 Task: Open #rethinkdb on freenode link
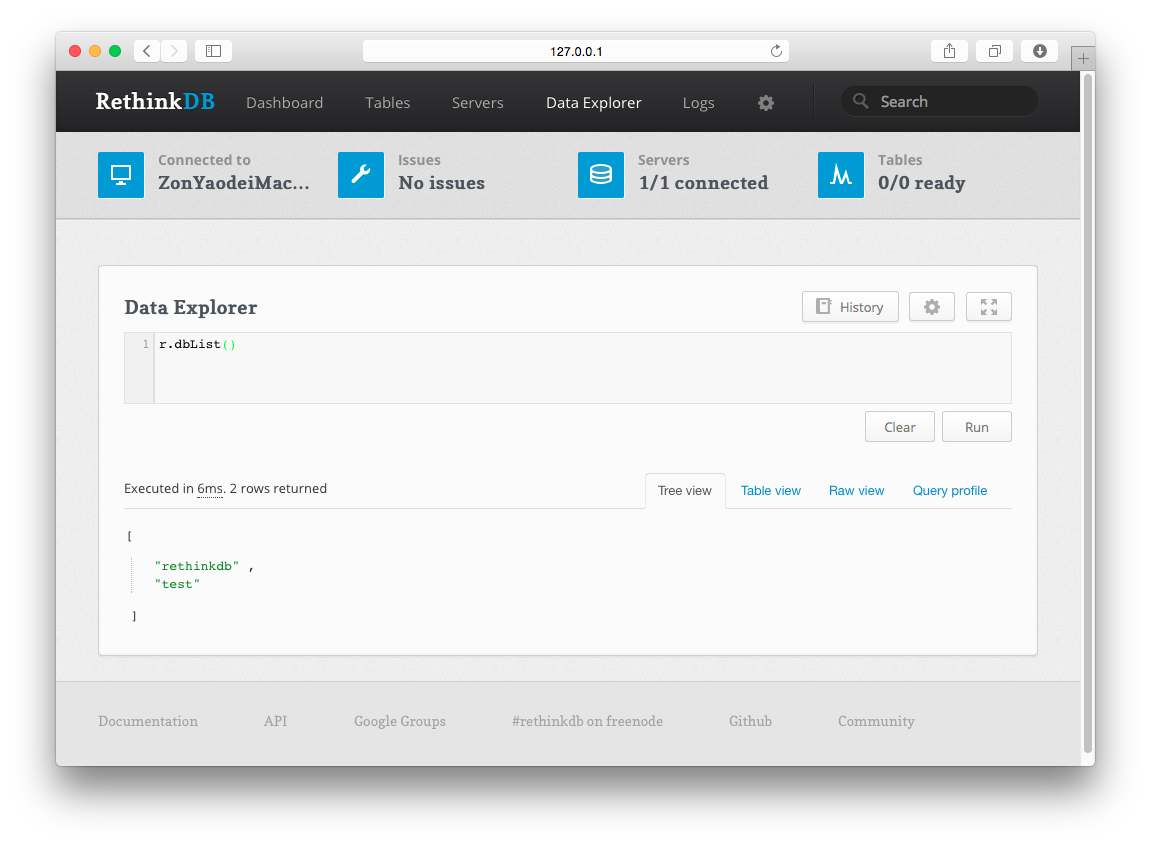point(587,721)
